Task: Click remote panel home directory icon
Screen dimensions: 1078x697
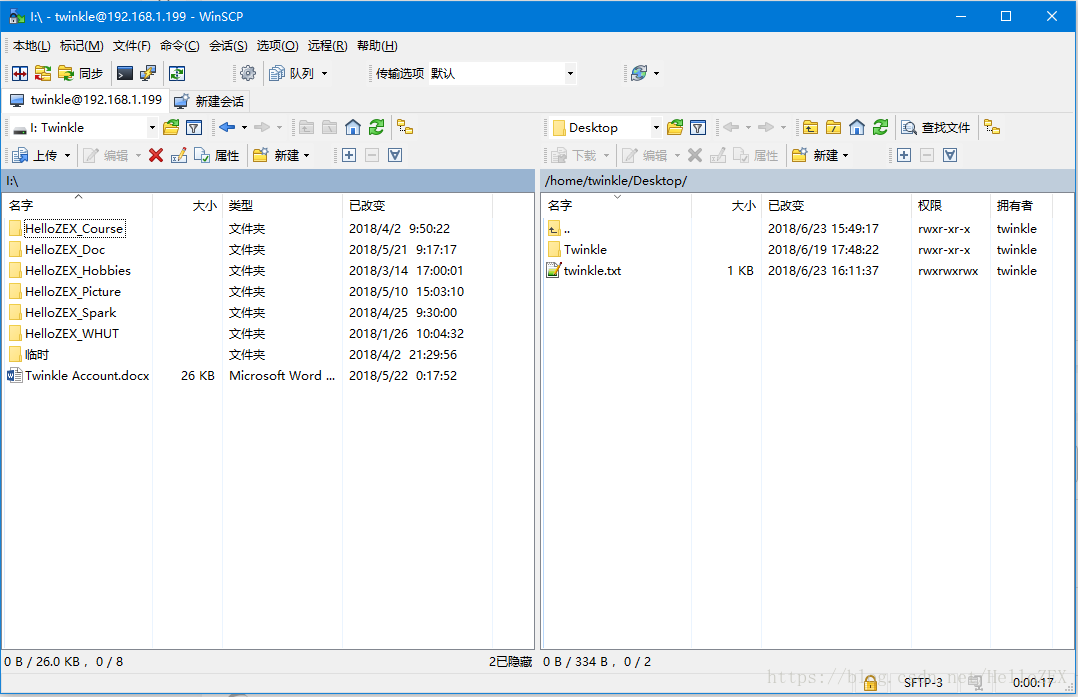Action: point(857,128)
